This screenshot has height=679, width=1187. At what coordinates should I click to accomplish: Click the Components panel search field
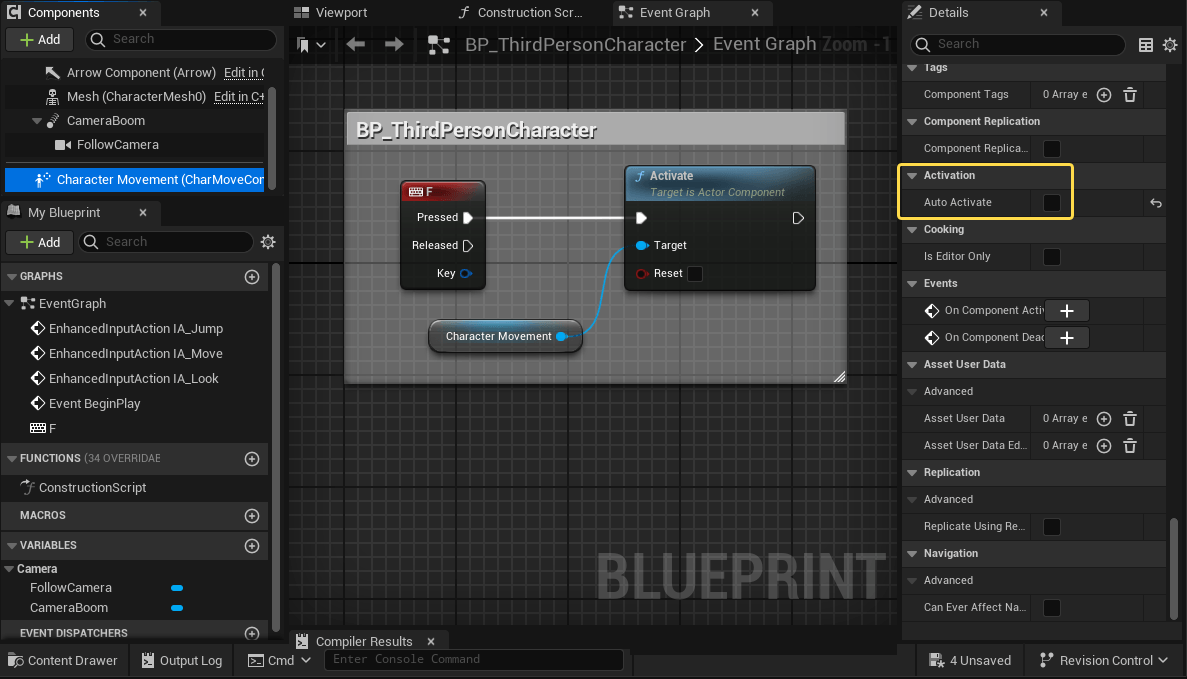[x=181, y=39]
